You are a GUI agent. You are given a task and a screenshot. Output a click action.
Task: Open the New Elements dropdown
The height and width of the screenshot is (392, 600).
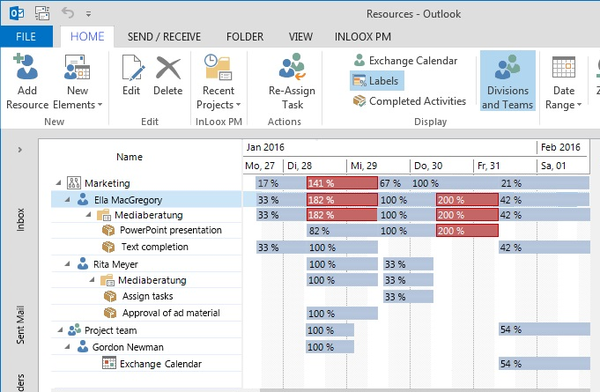(77, 82)
